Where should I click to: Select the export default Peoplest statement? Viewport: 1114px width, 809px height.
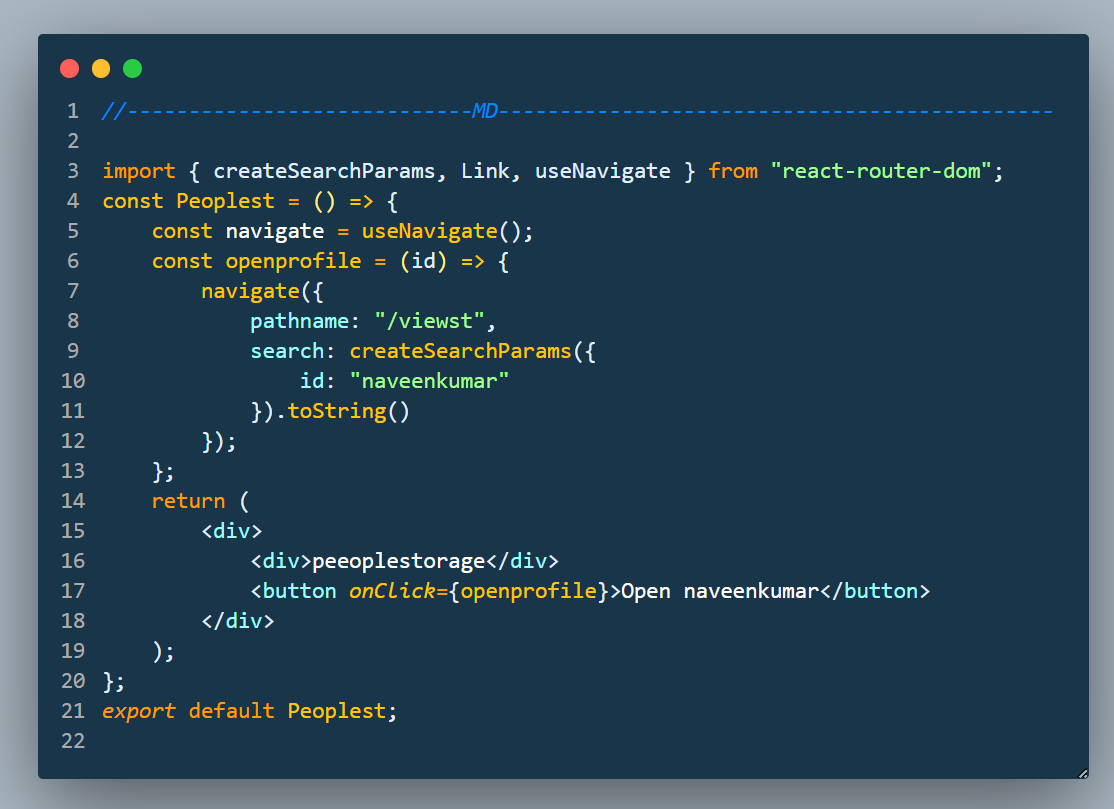pos(248,710)
